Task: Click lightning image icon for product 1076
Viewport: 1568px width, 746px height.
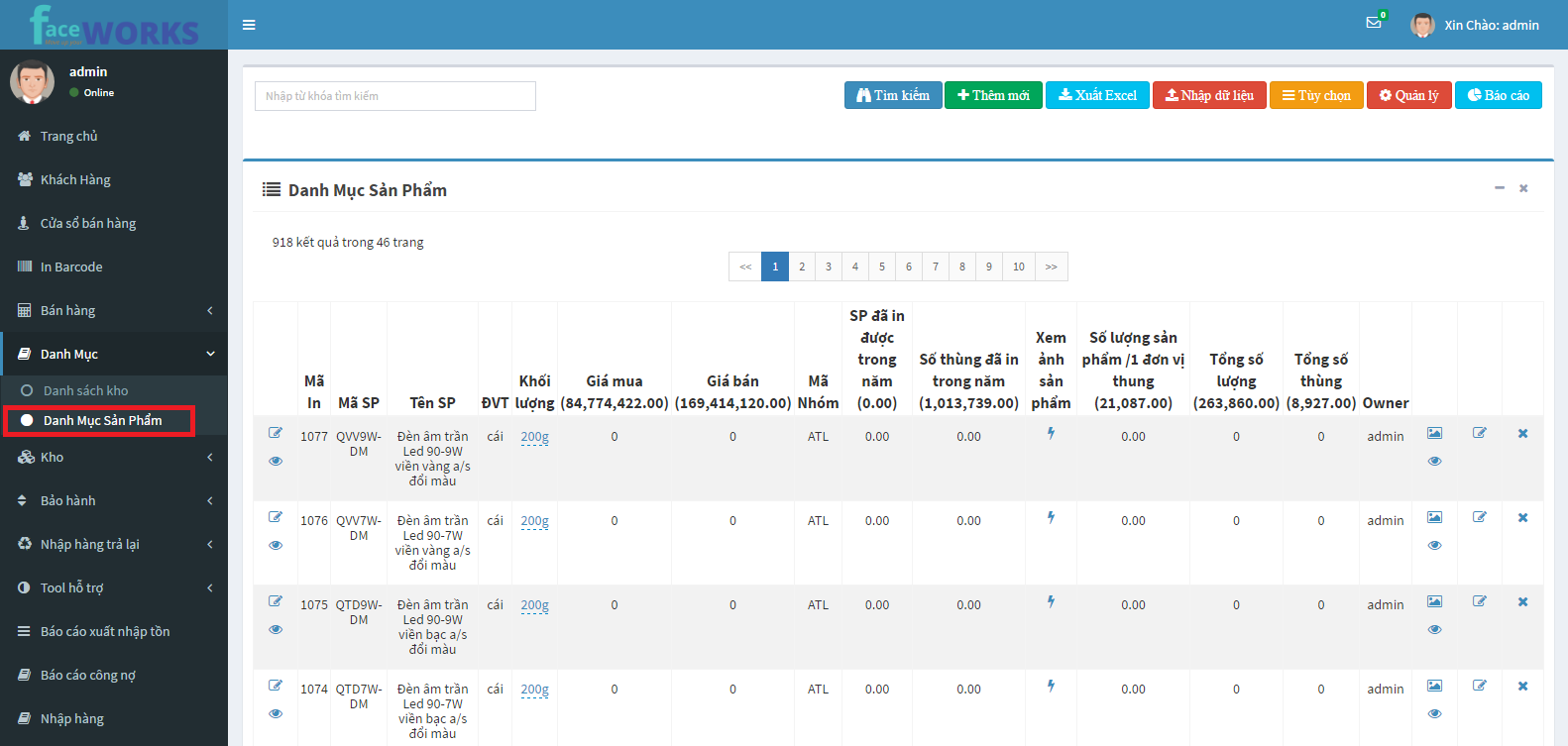Action: 1051,518
